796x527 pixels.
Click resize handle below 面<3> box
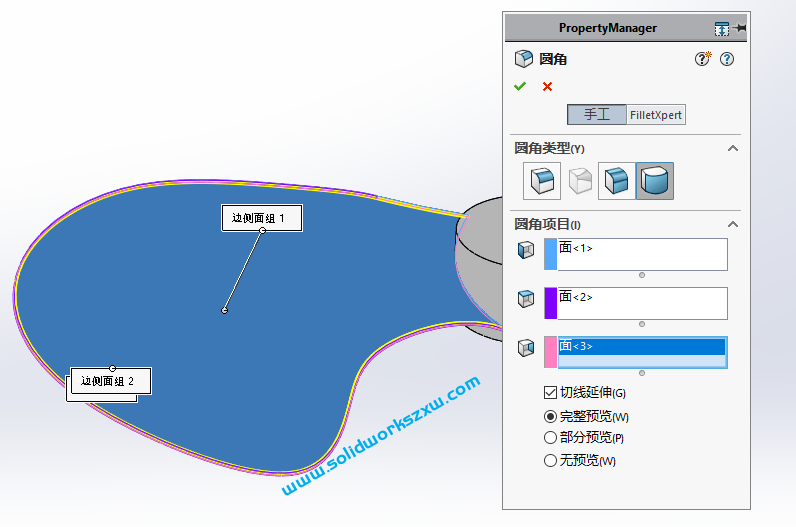[x=642, y=373]
